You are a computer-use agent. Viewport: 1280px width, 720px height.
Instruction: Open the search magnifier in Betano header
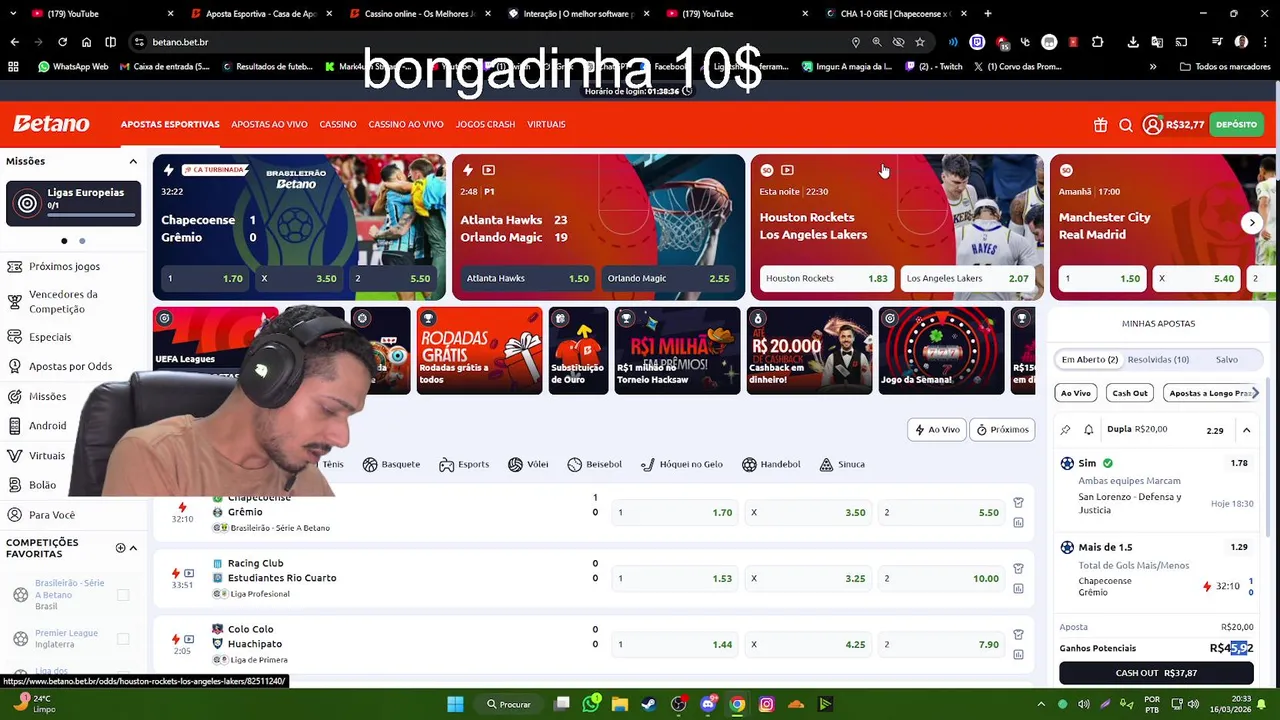pos(1126,125)
